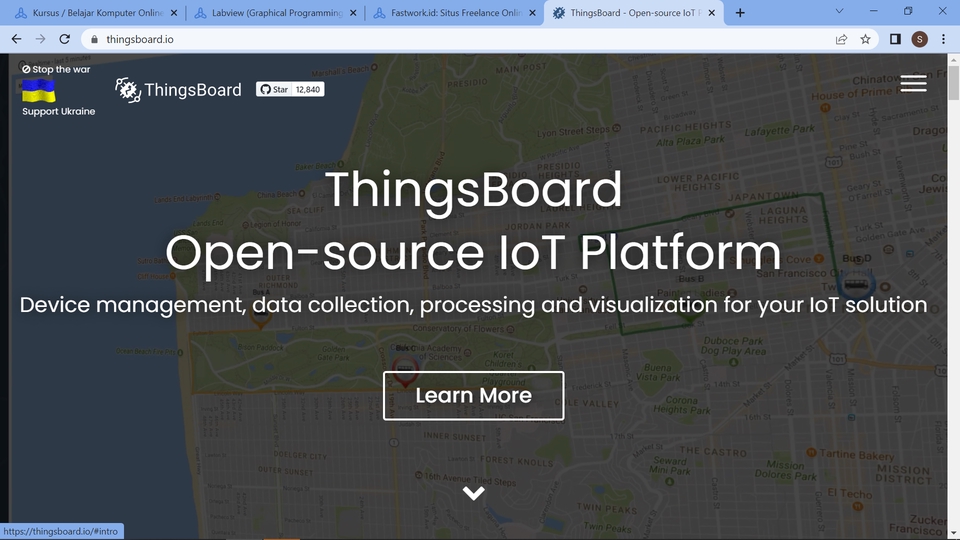The width and height of the screenshot is (960, 540).
Task: Open the user profile avatar S
Action: click(919, 39)
